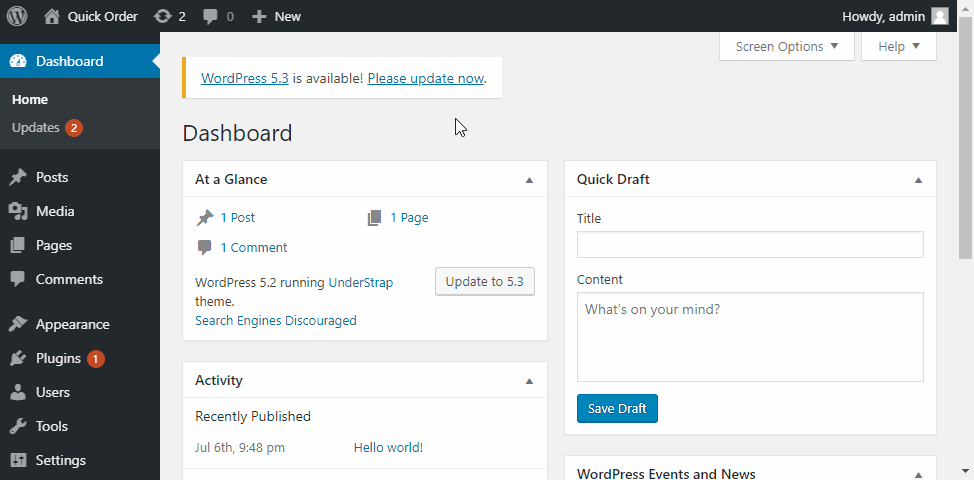This screenshot has height=480, width=974.
Task: Click the plus New content icon
Action: [x=259, y=16]
